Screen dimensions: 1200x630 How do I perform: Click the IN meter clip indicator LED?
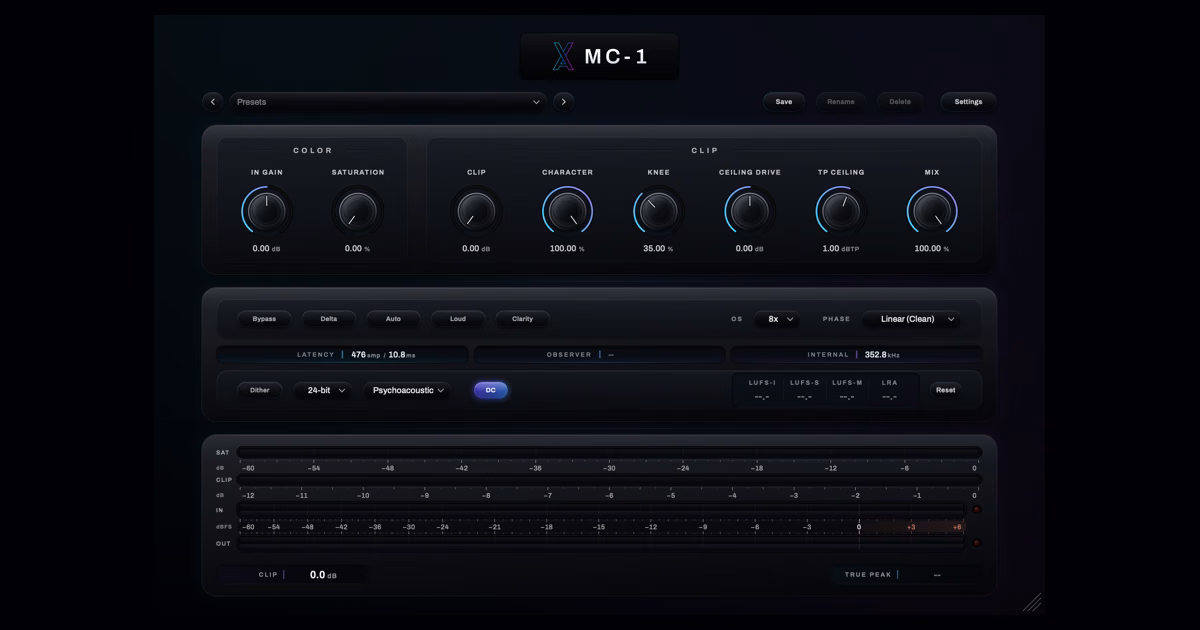coord(976,510)
